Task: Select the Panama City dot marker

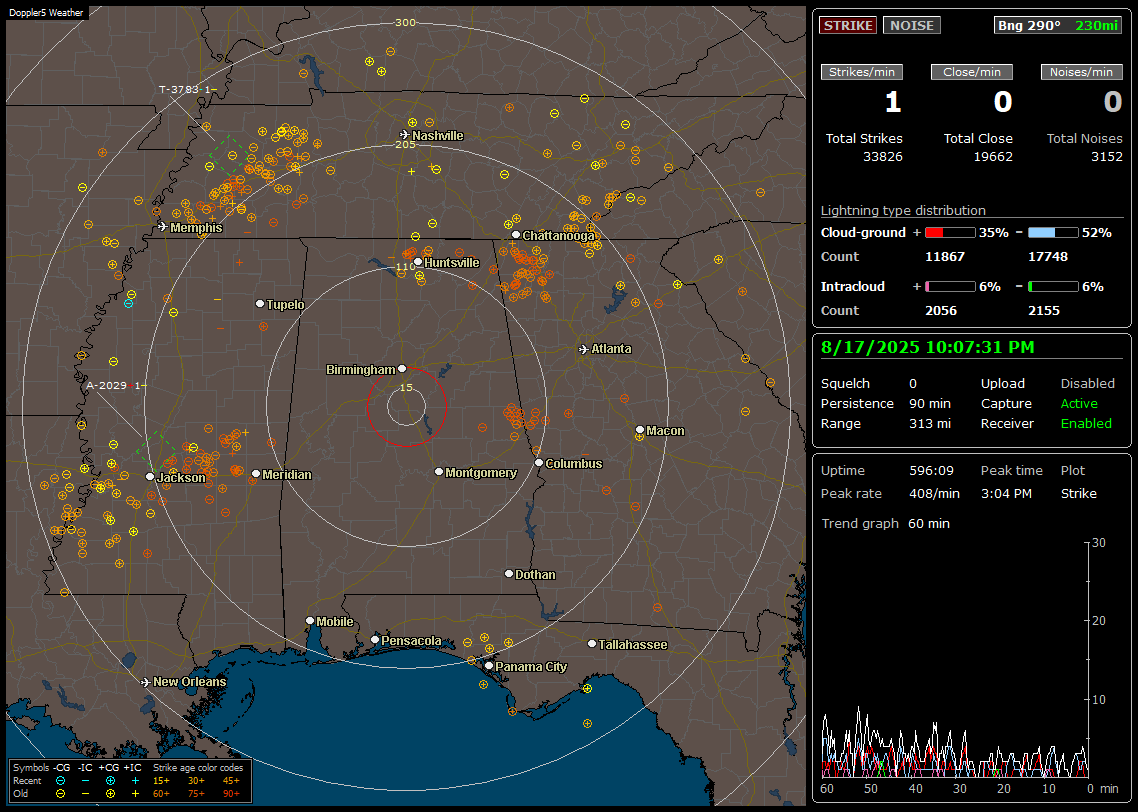Action: click(488, 665)
